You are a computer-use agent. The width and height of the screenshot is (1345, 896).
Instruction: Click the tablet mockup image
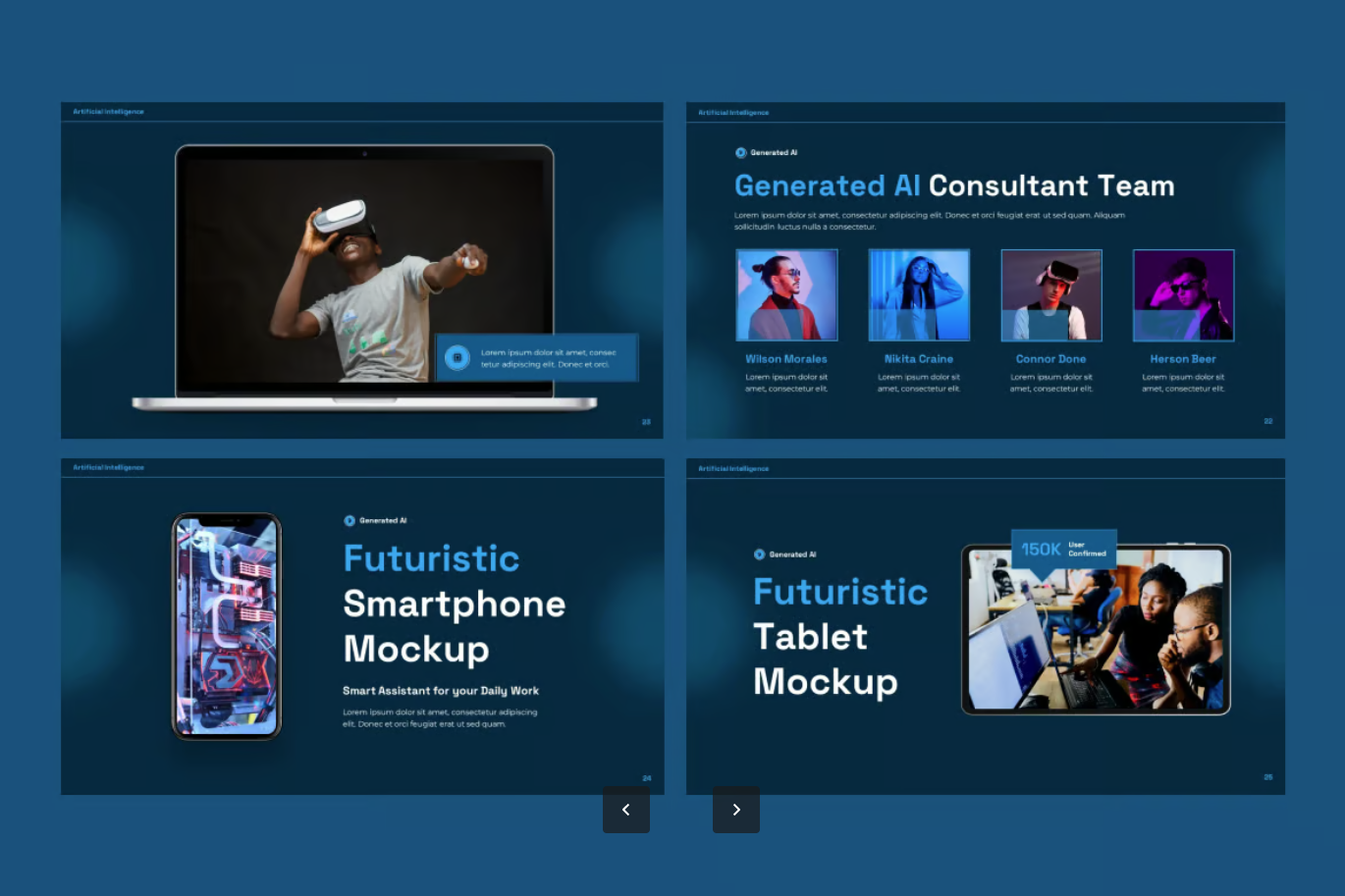1096,629
